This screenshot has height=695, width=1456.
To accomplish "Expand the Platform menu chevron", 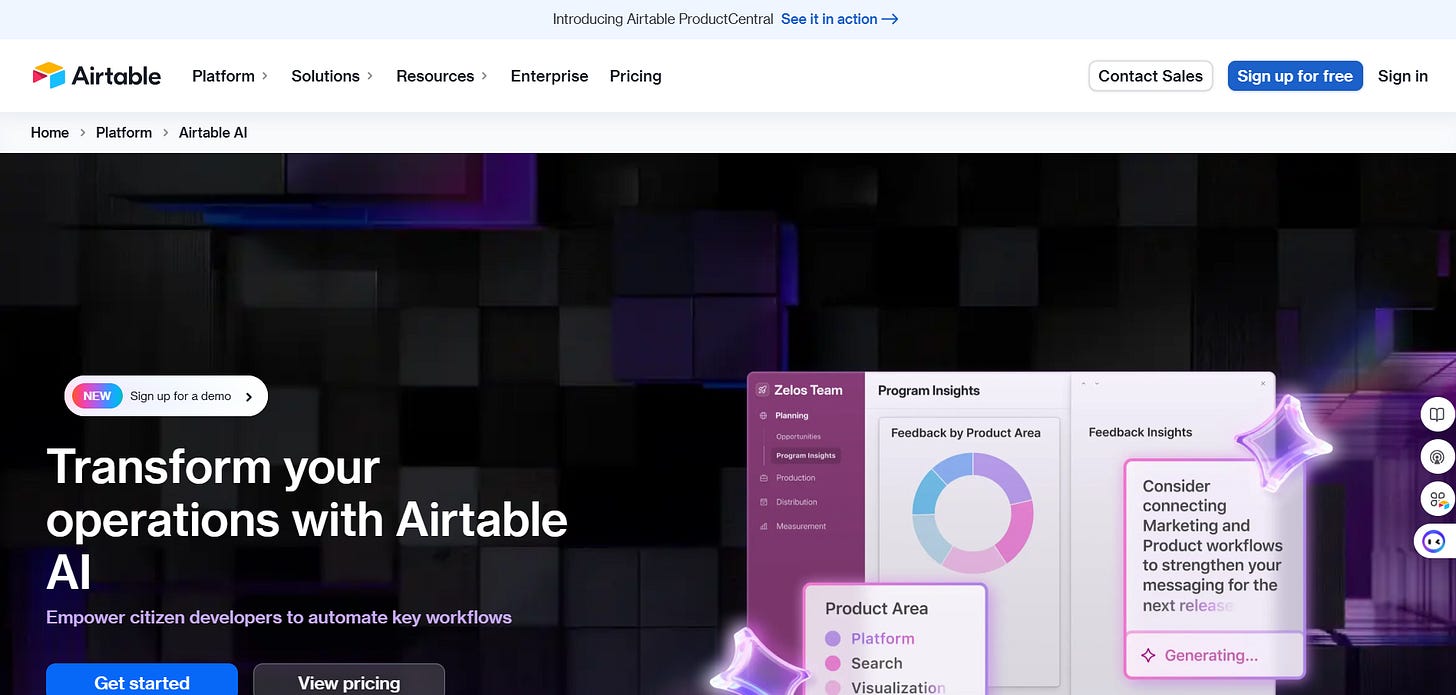I will coord(265,76).
